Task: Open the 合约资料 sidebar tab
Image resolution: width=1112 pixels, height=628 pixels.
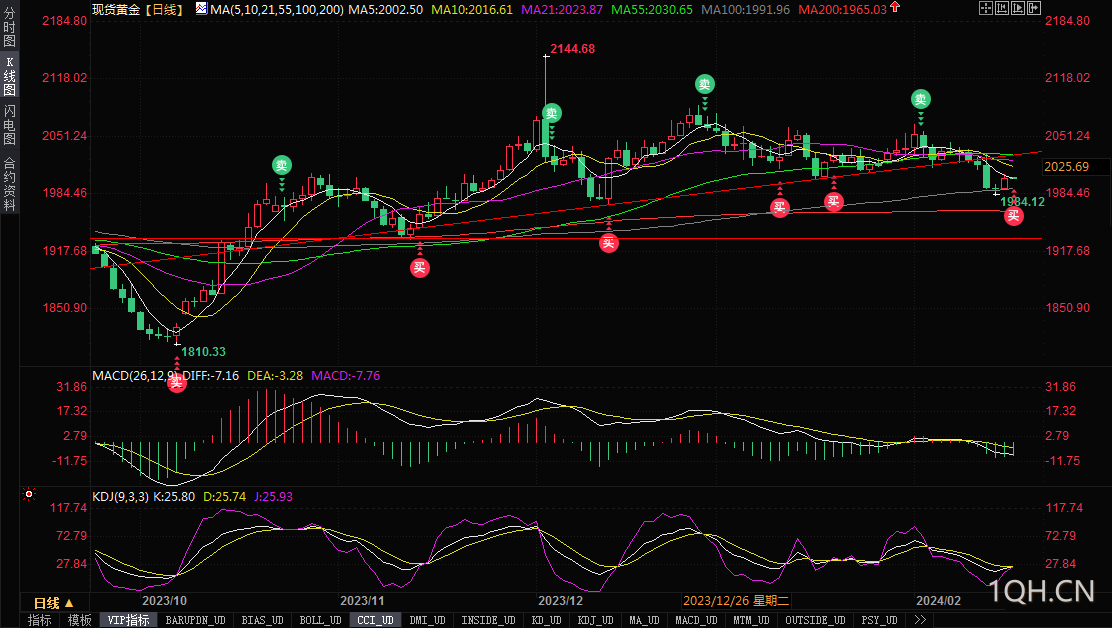Action: tap(9, 183)
